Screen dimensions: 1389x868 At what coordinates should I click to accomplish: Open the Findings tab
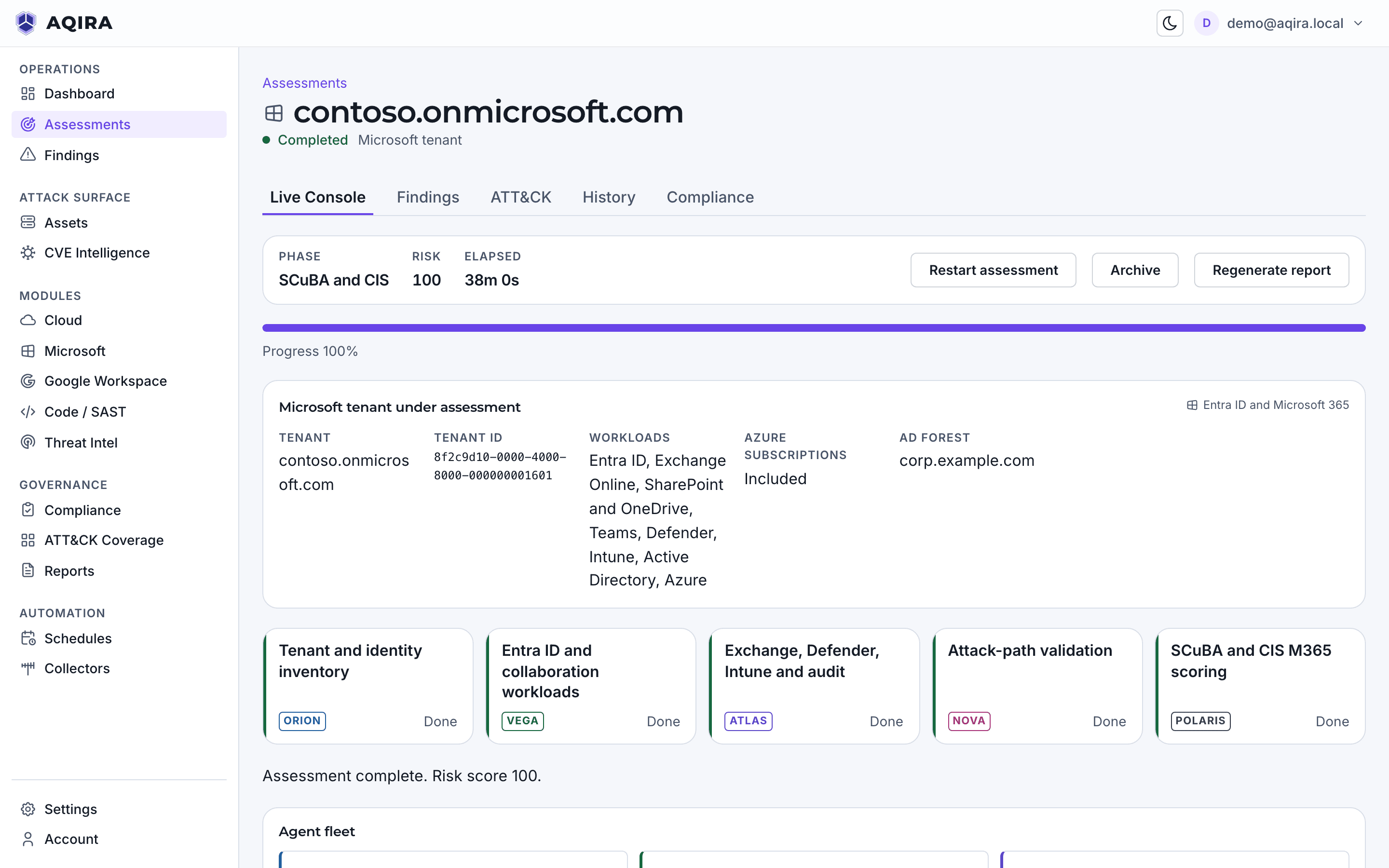coord(428,197)
